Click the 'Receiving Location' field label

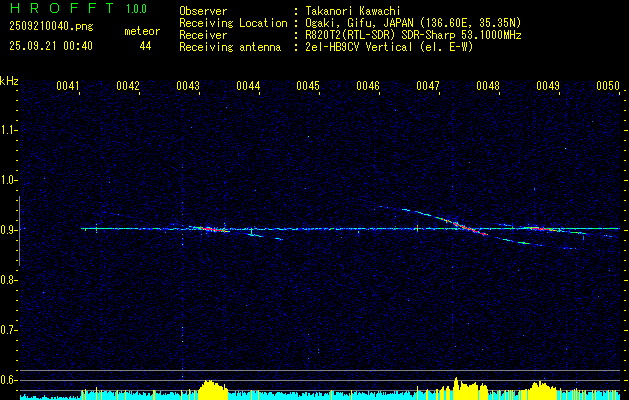click(233, 23)
